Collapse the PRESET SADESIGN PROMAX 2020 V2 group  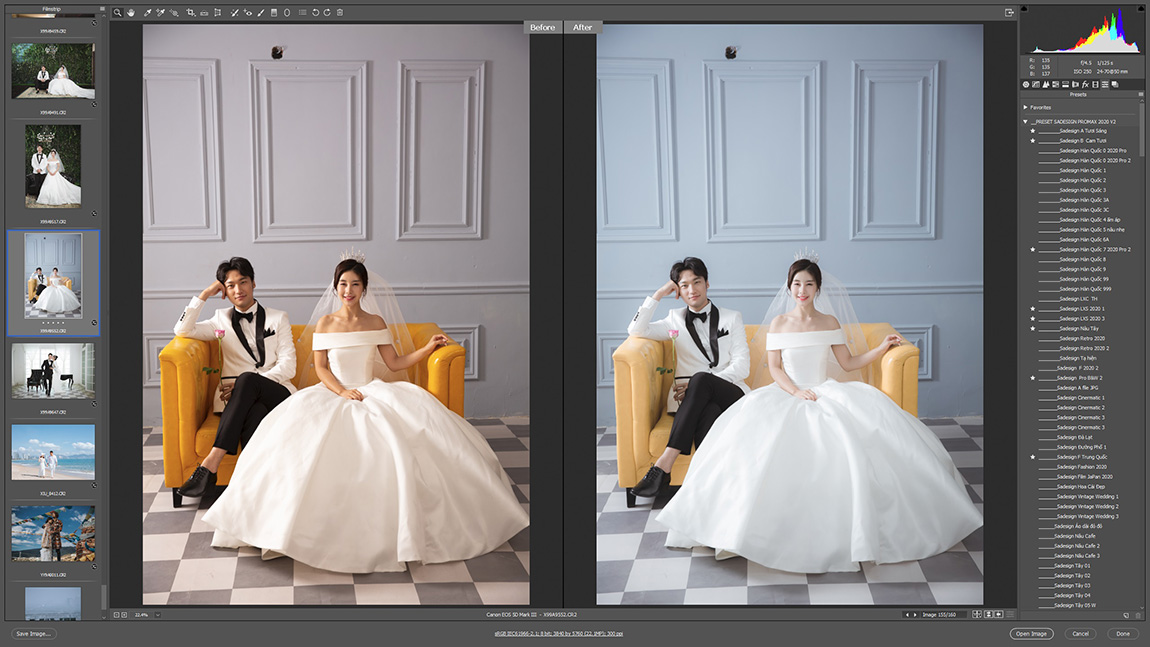pyautogui.click(x=1025, y=121)
